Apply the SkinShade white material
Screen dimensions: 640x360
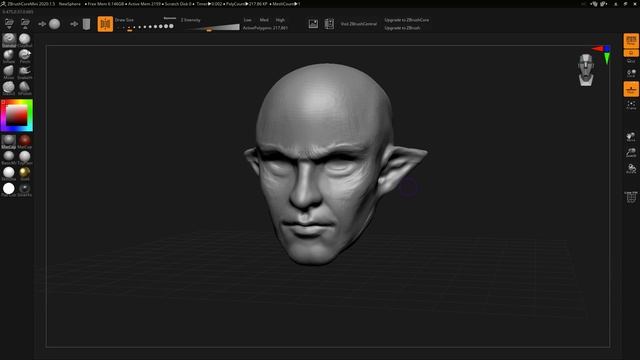click(x=9, y=173)
